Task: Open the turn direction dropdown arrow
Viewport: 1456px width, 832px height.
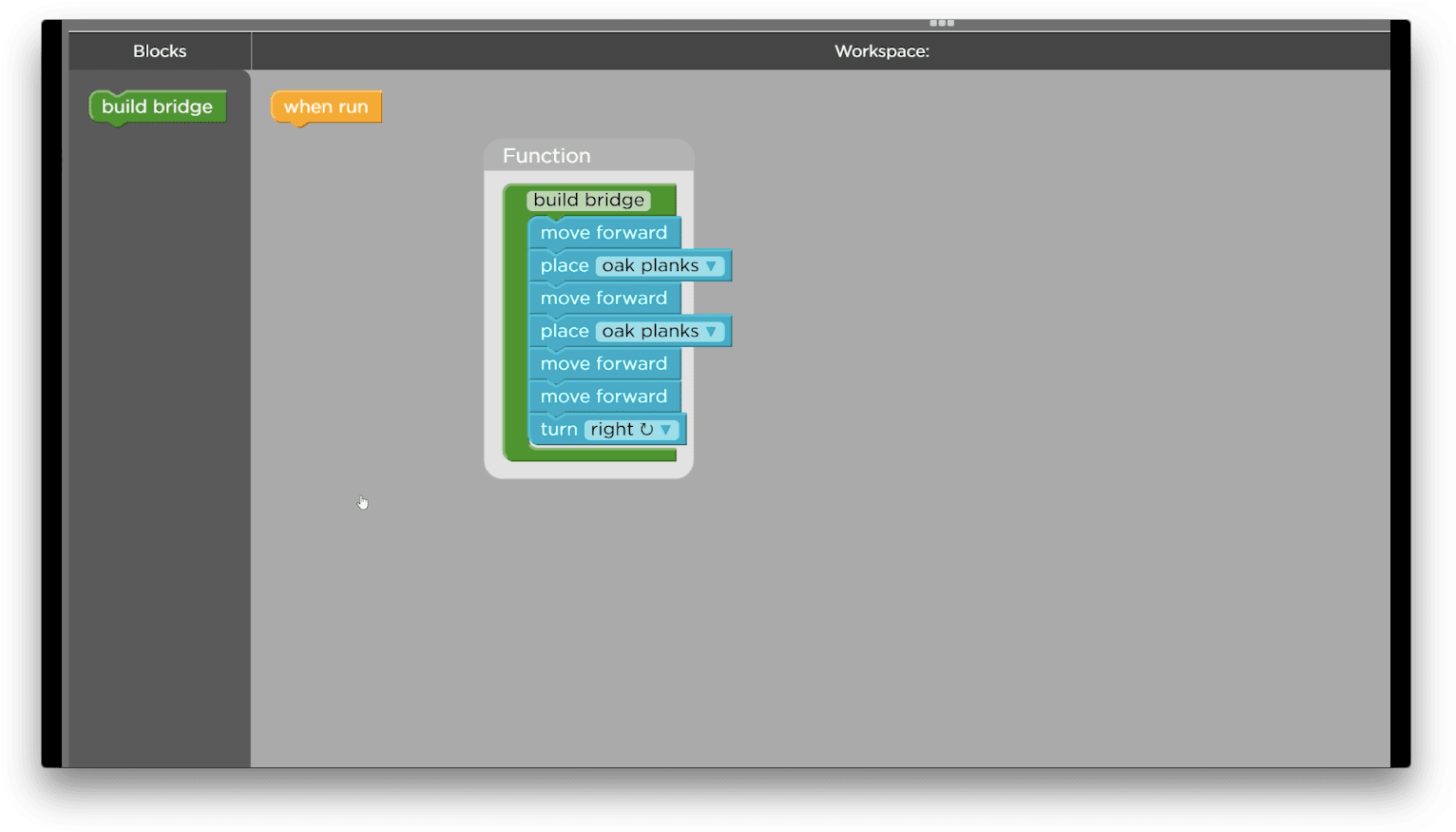Action: pos(666,430)
